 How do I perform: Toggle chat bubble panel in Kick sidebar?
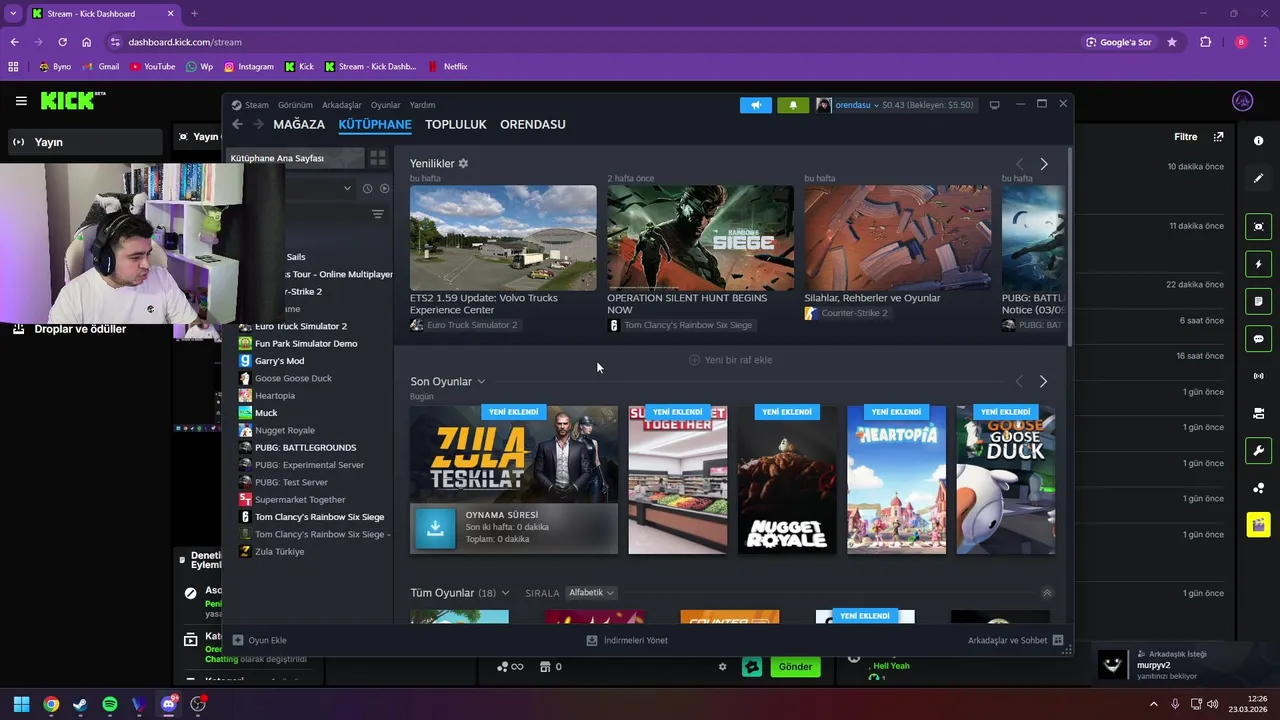point(1258,339)
